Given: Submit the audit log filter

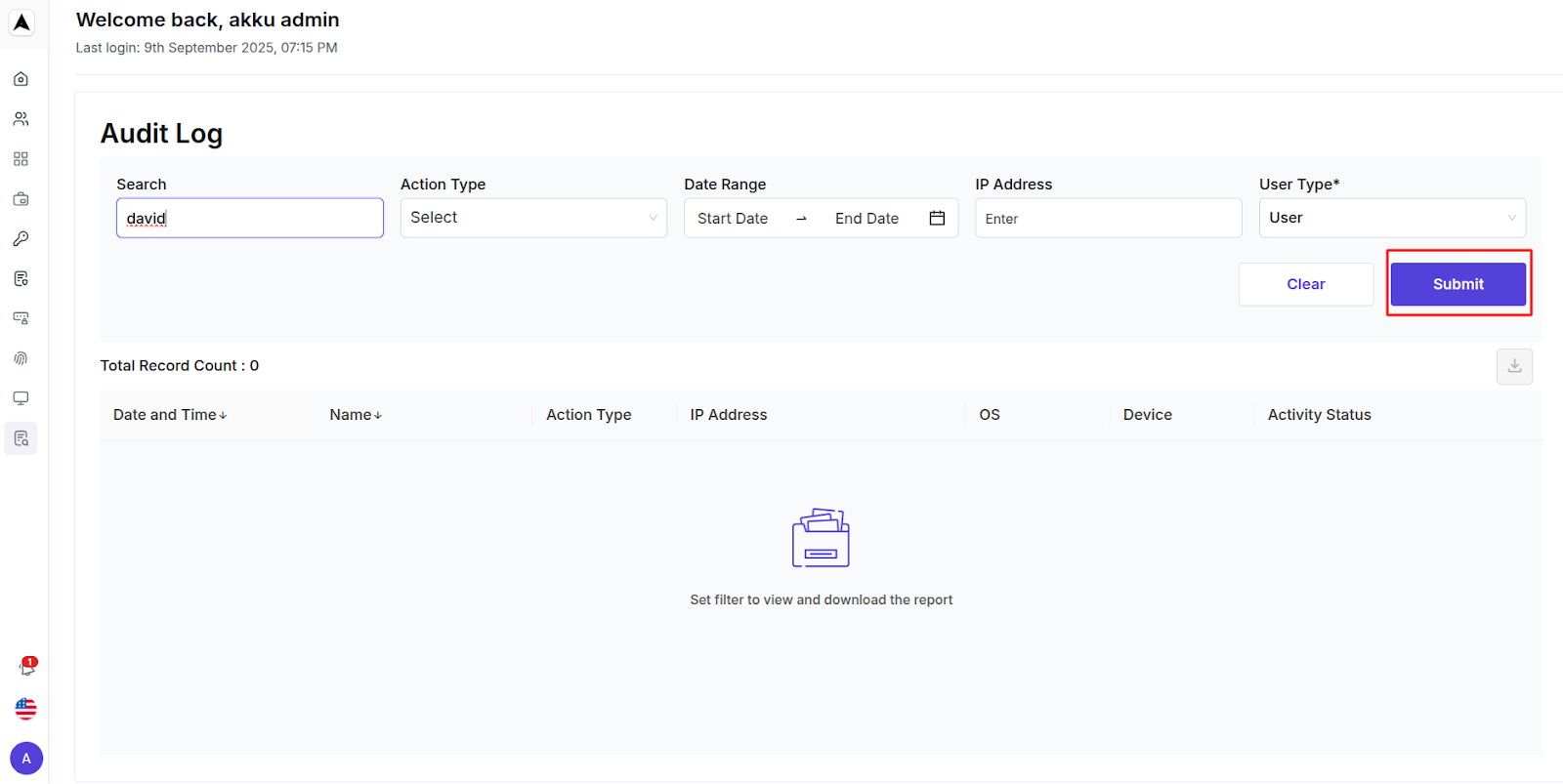Looking at the screenshot, I should pos(1458,284).
